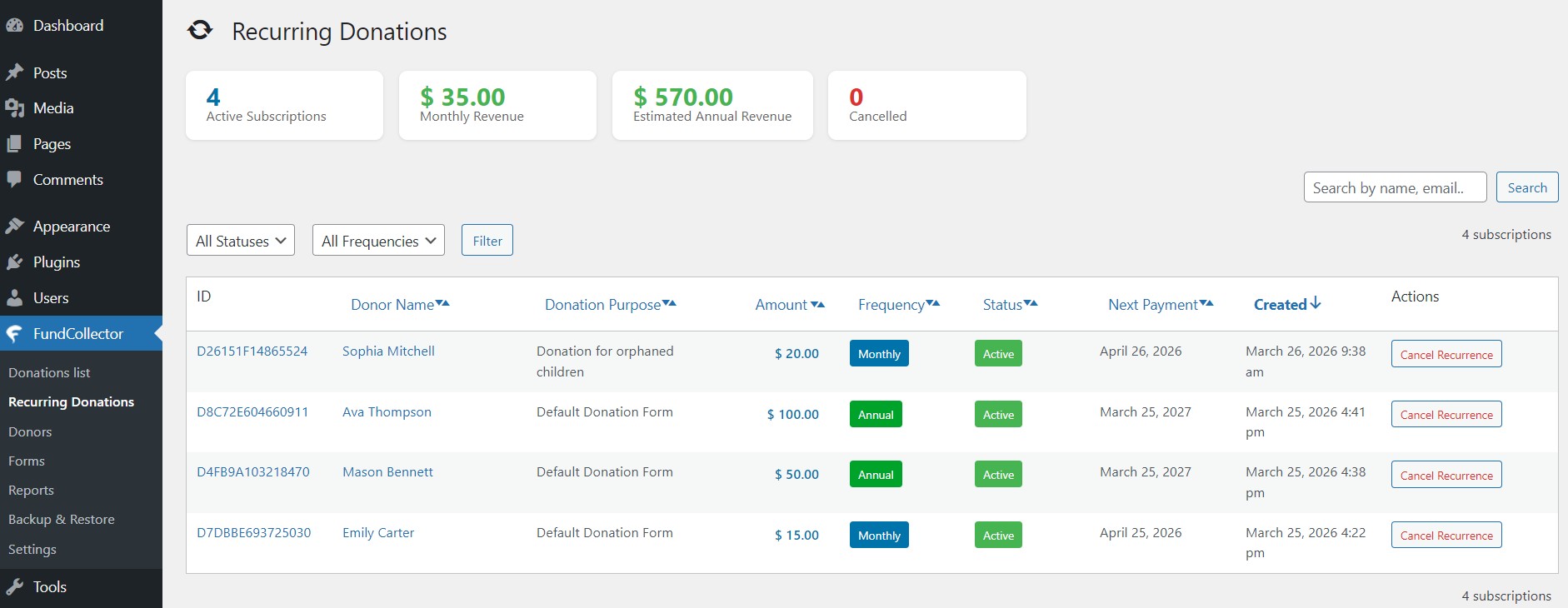The height and width of the screenshot is (608, 1568).
Task: Click sort arrows next to Next Payment
Action: point(1206,303)
